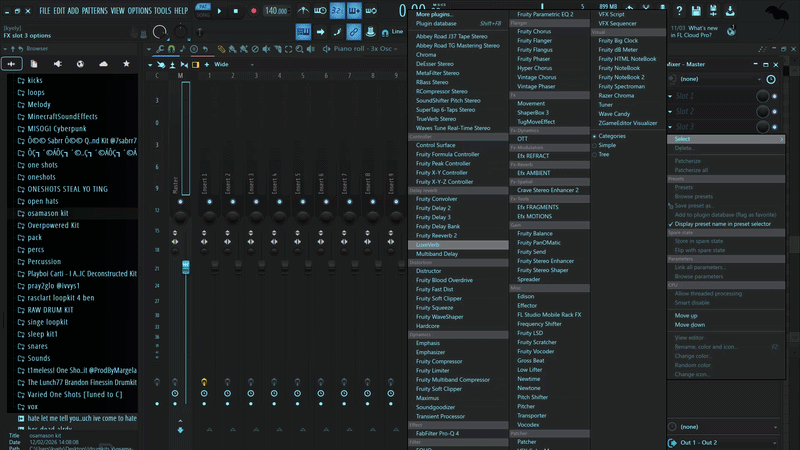Click the magnet snap icon beside Line

point(385,33)
